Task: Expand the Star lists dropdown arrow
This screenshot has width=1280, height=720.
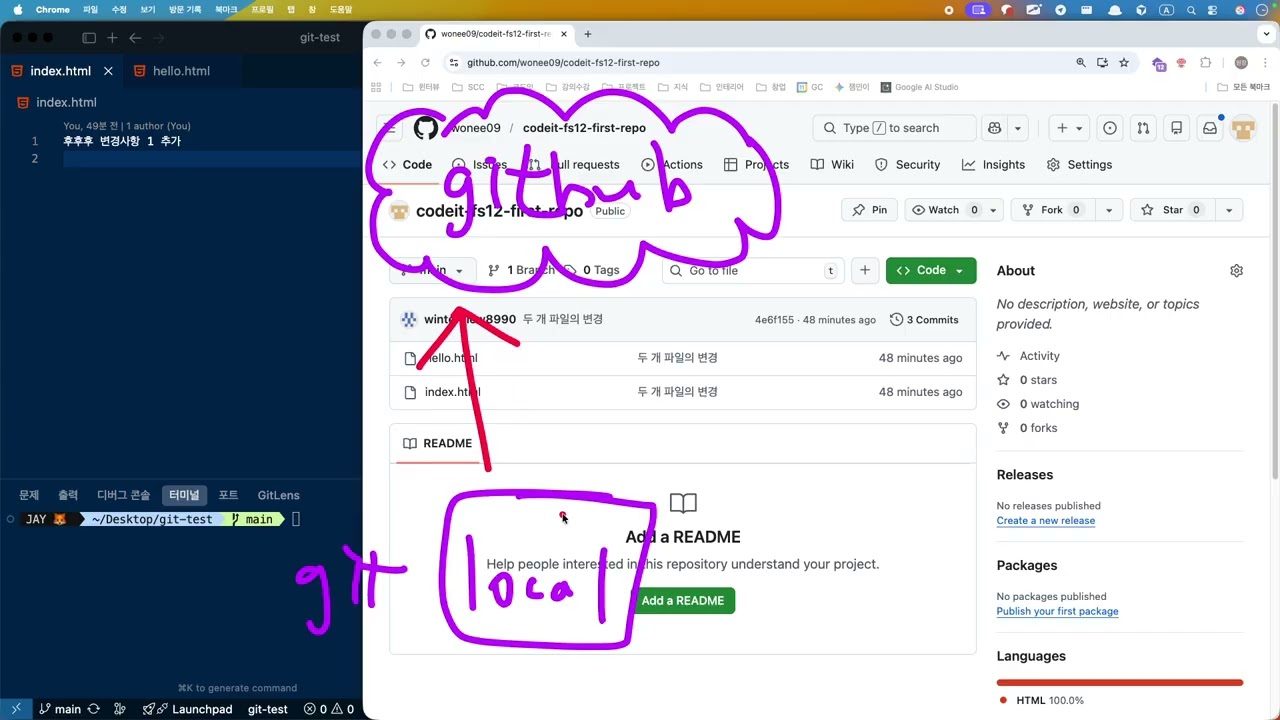Action: (x=1229, y=210)
